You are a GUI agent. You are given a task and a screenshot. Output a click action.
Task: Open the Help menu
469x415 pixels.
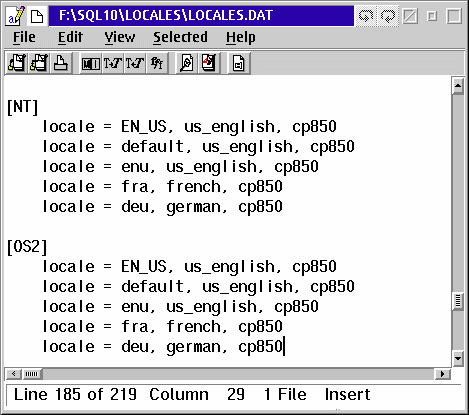[x=241, y=37]
